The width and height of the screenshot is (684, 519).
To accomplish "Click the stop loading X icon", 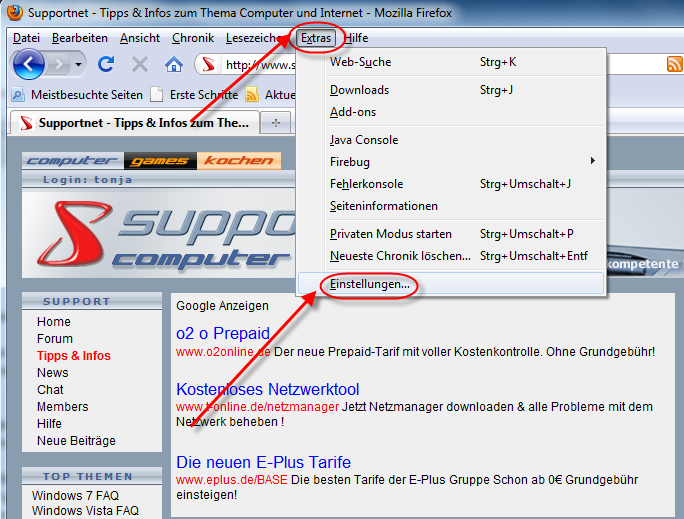I will pyautogui.click(x=140, y=65).
